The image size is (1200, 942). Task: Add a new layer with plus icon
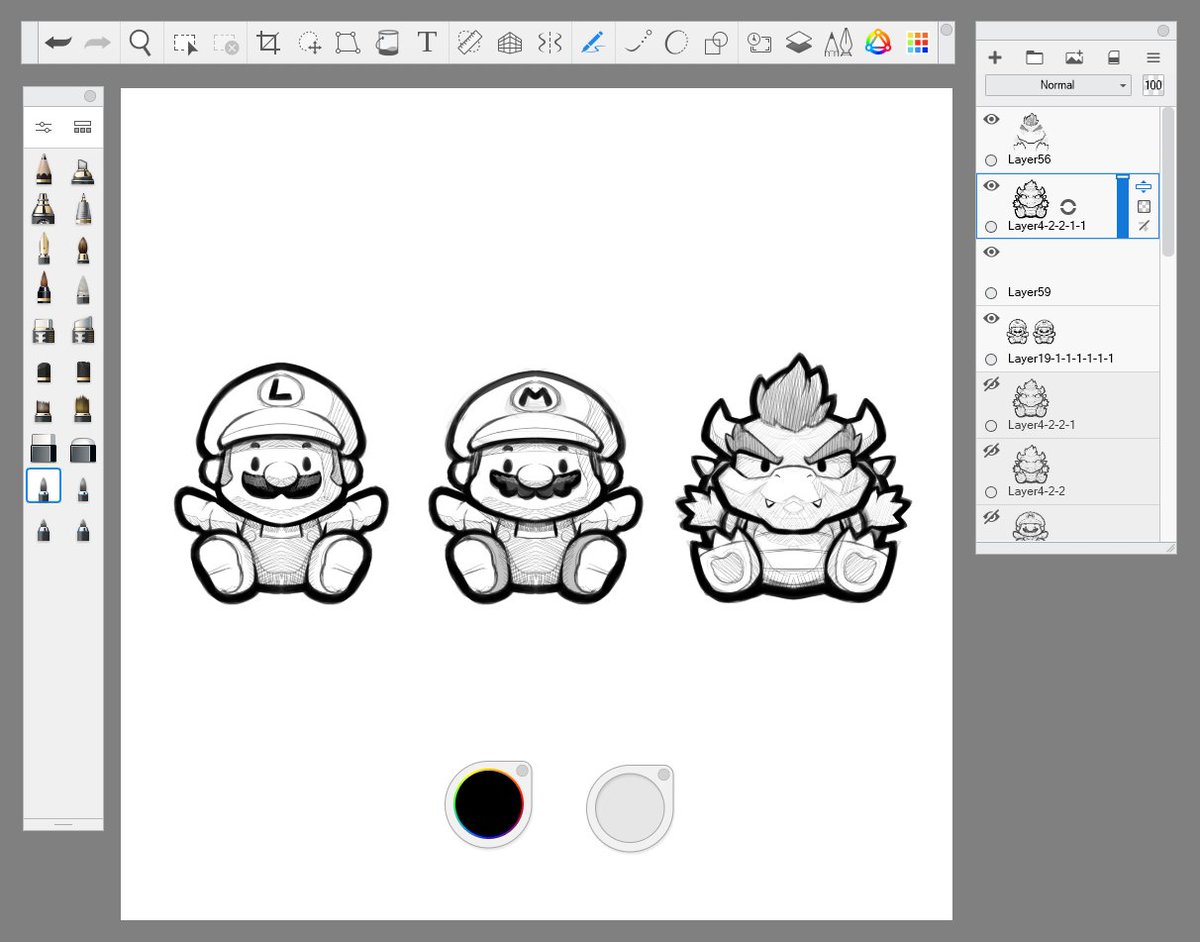coord(995,58)
